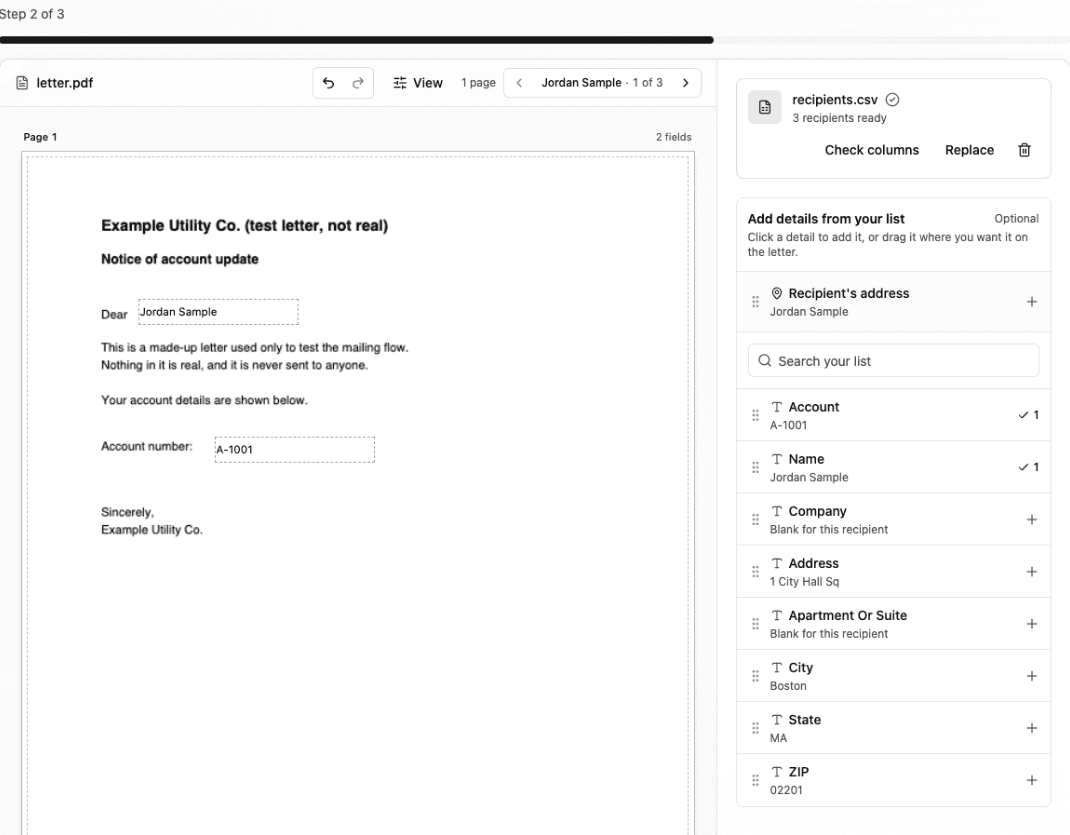Go to the next recipient

(686, 83)
